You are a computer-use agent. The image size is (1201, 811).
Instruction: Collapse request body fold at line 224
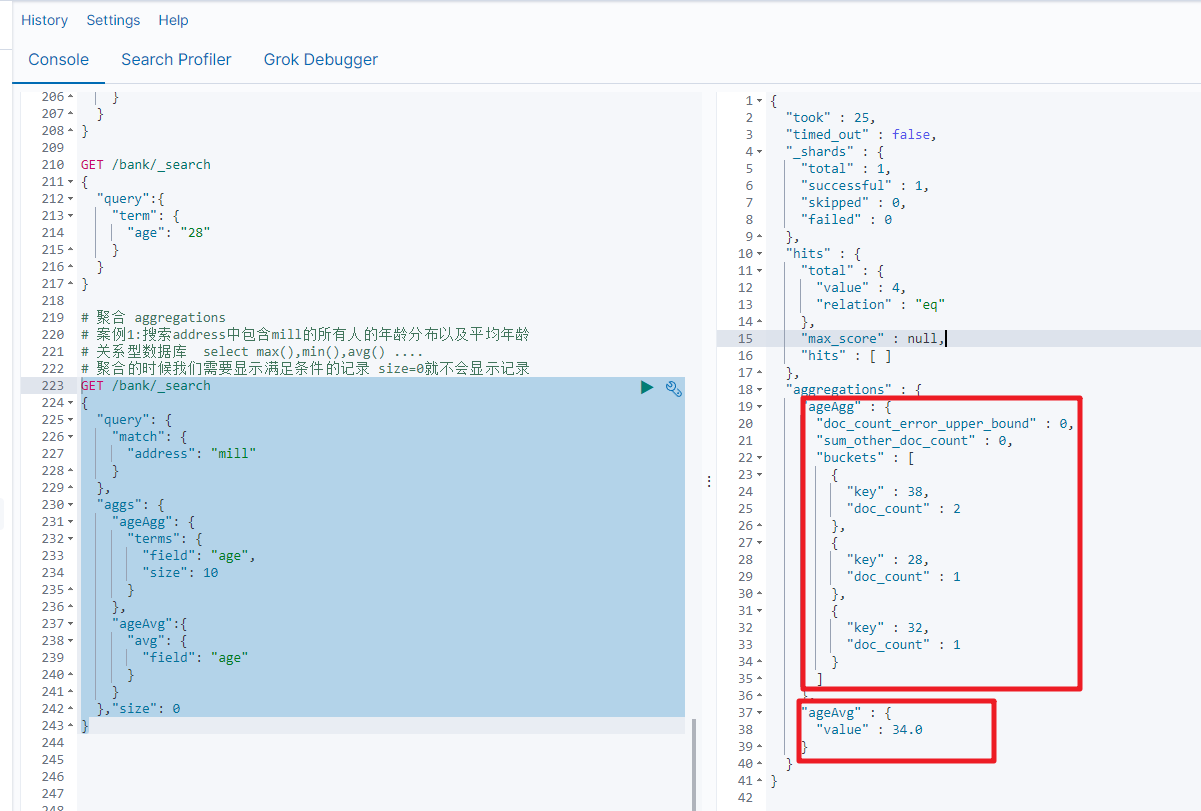pos(70,403)
